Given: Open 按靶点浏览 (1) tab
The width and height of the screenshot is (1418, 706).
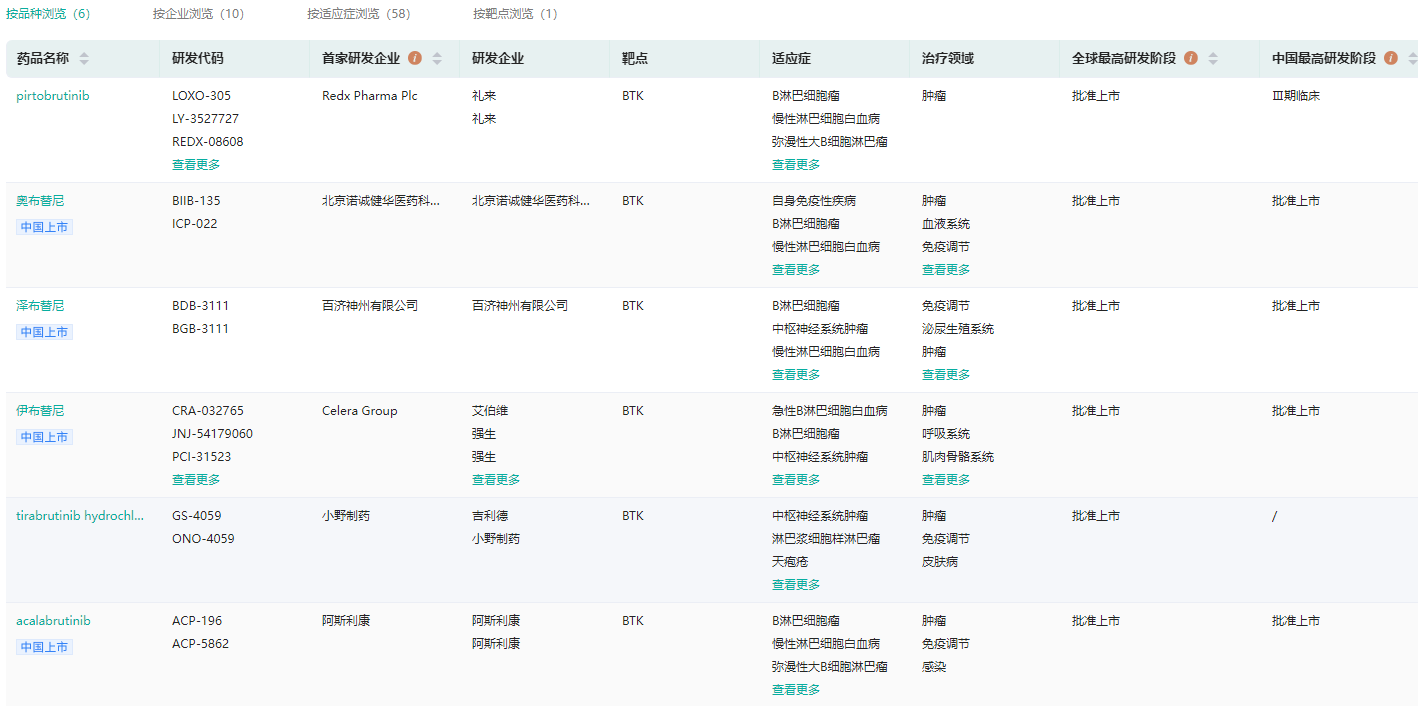Looking at the screenshot, I should click(x=515, y=14).
